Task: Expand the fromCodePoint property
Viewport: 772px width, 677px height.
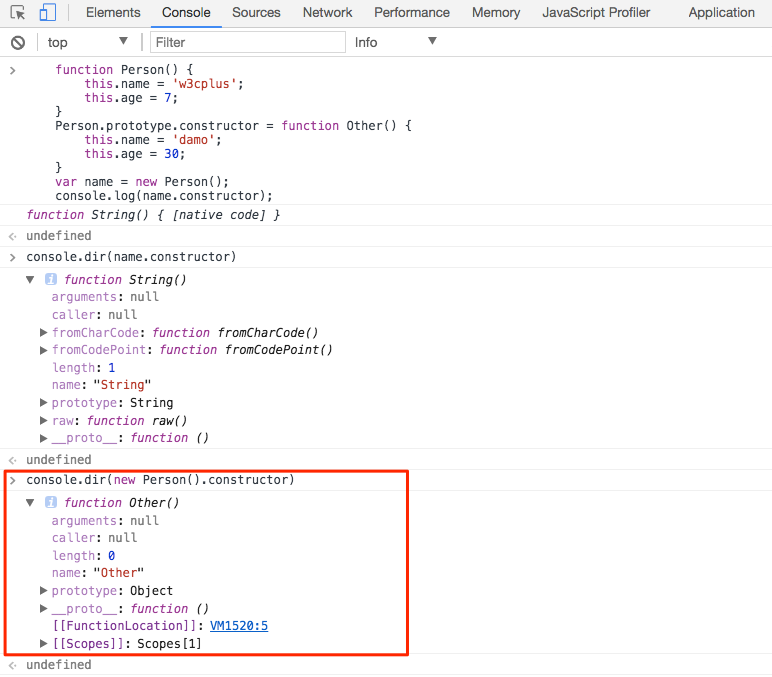Action: click(43, 350)
